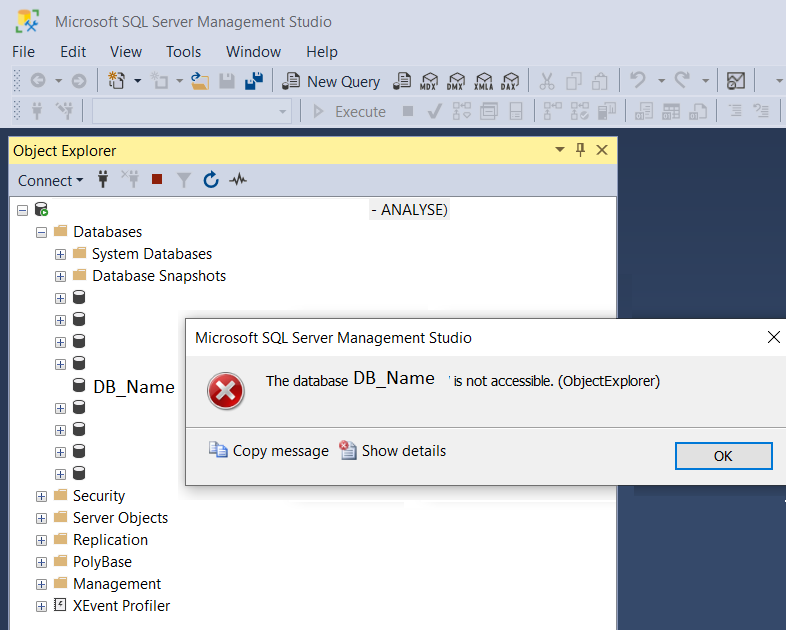Collapse the Databases folder
The image size is (786, 630).
point(41,233)
